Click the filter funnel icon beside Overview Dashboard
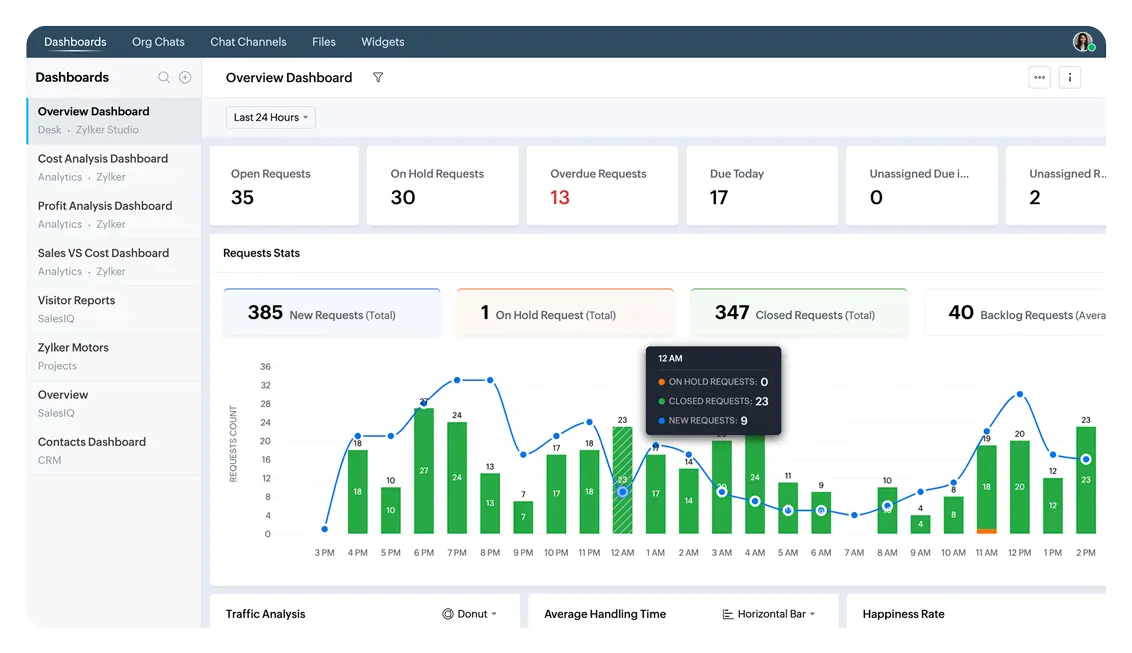The width and height of the screenshot is (1132, 653). (x=378, y=78)
